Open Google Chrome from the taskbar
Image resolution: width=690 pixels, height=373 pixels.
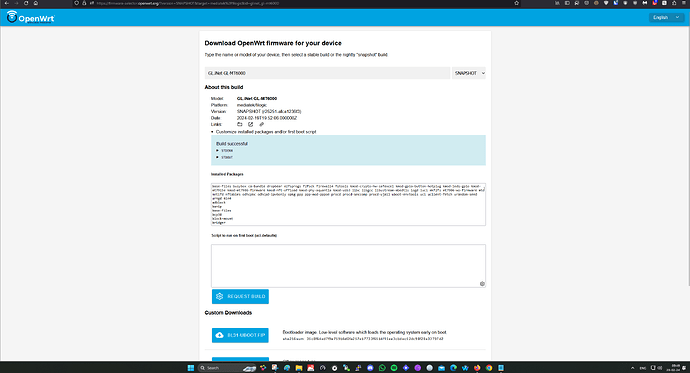(x=489, y=368)
